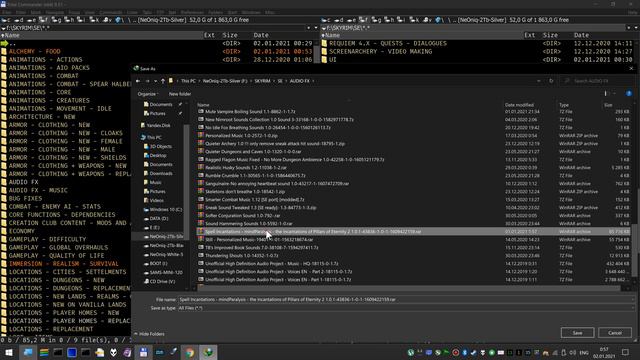The height and width of the screenshot is (360, 640).
Task: Sort right panel by Size column
Action: coord(551,36)
